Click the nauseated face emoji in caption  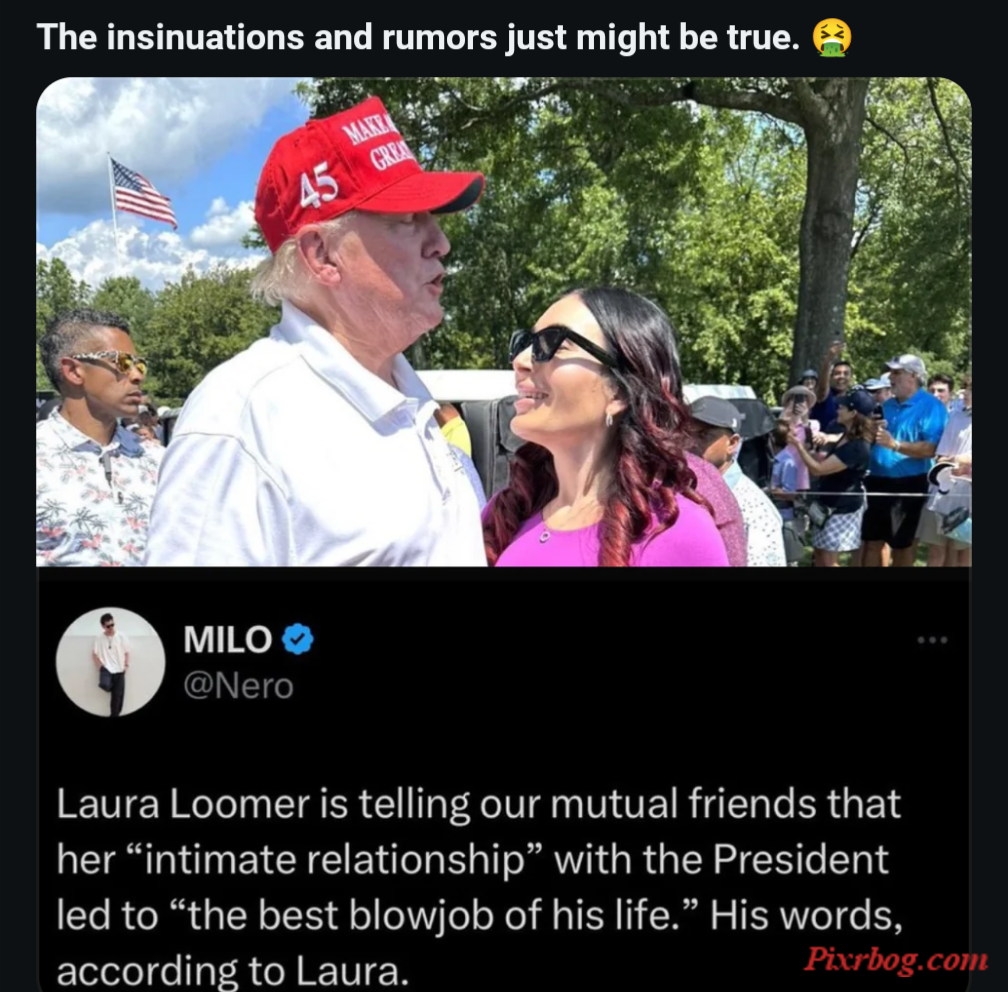(x=832, y=38)
